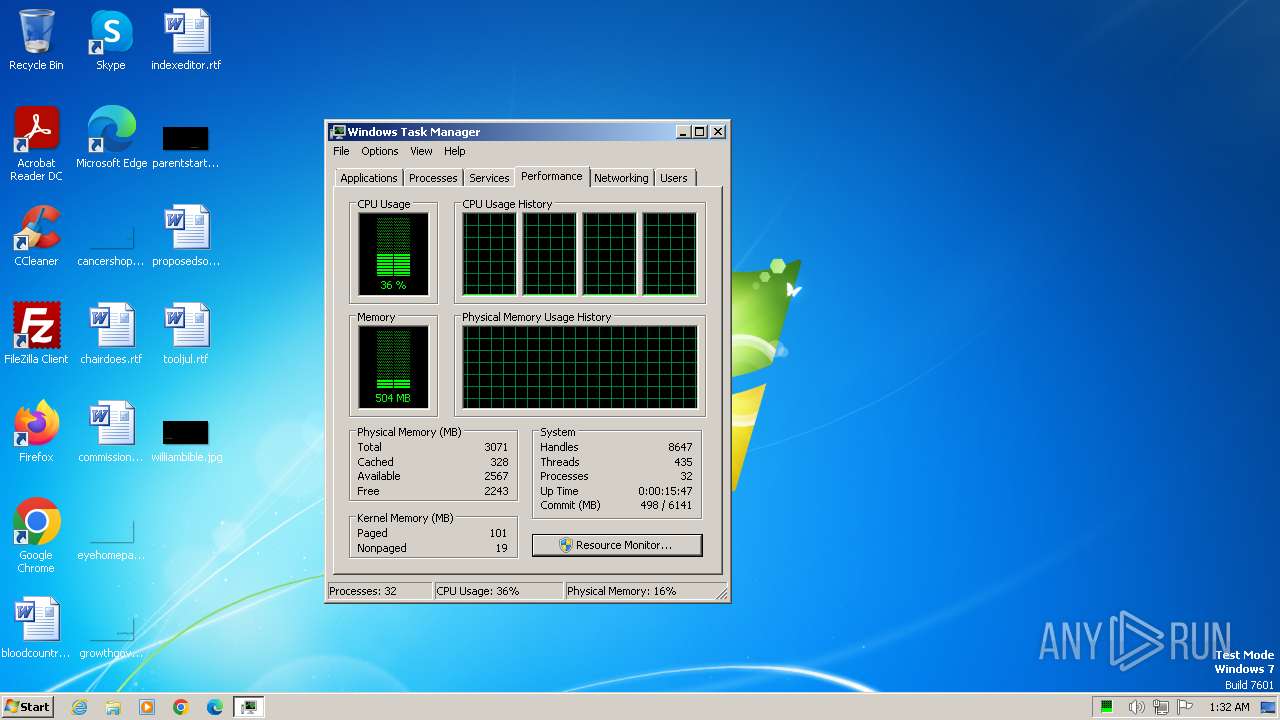Click the Total physical memory value 3071
Image resolution: width=1280 pixels, height=720 pixels.
[x=497, y=447]
